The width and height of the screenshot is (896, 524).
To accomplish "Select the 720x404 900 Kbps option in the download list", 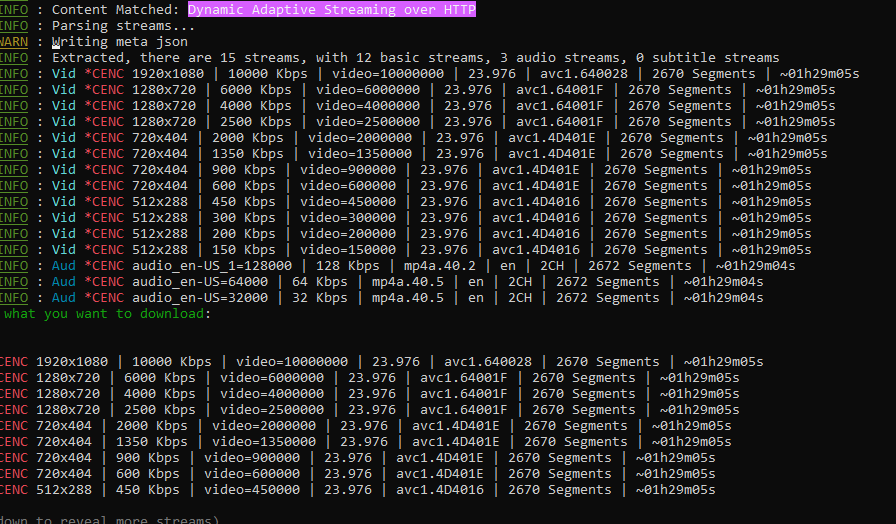I will 358,458.
